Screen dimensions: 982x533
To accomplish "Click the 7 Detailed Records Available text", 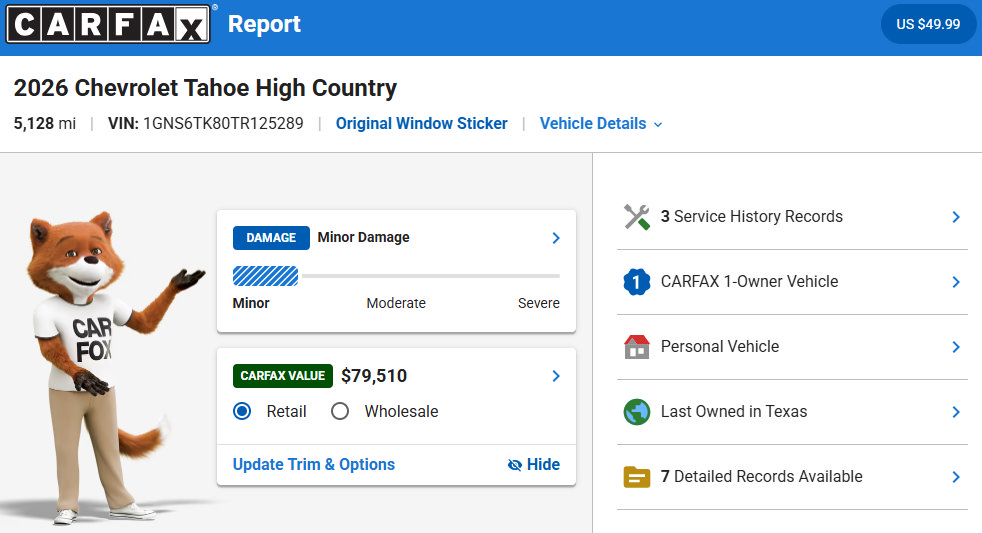I will 762,477.
